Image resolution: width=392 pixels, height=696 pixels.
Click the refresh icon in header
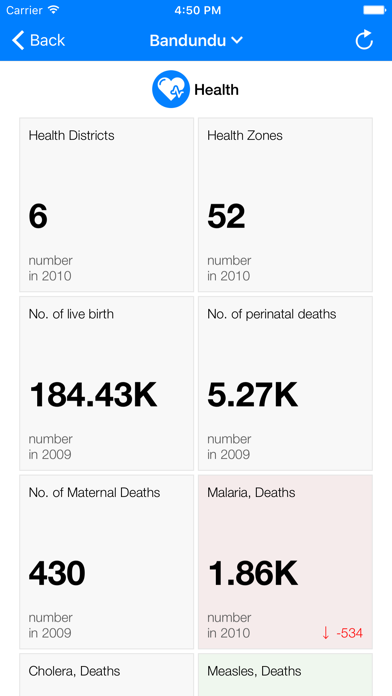click(x=364, y=40)
